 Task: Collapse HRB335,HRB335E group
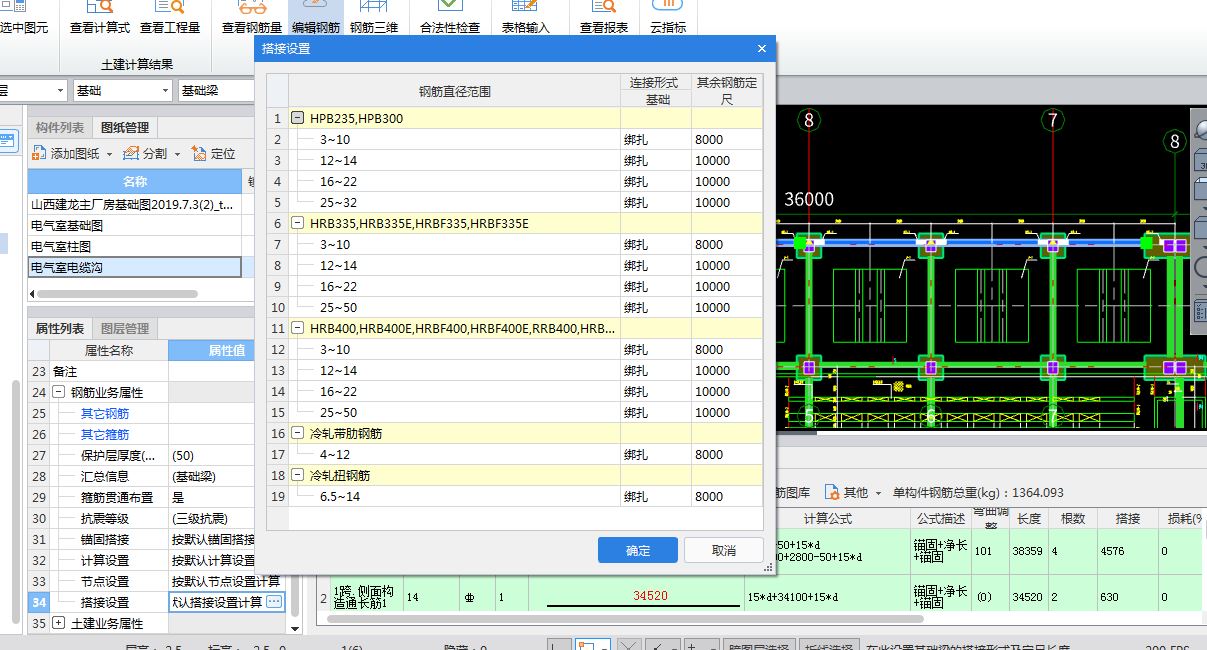click(298, 223)
